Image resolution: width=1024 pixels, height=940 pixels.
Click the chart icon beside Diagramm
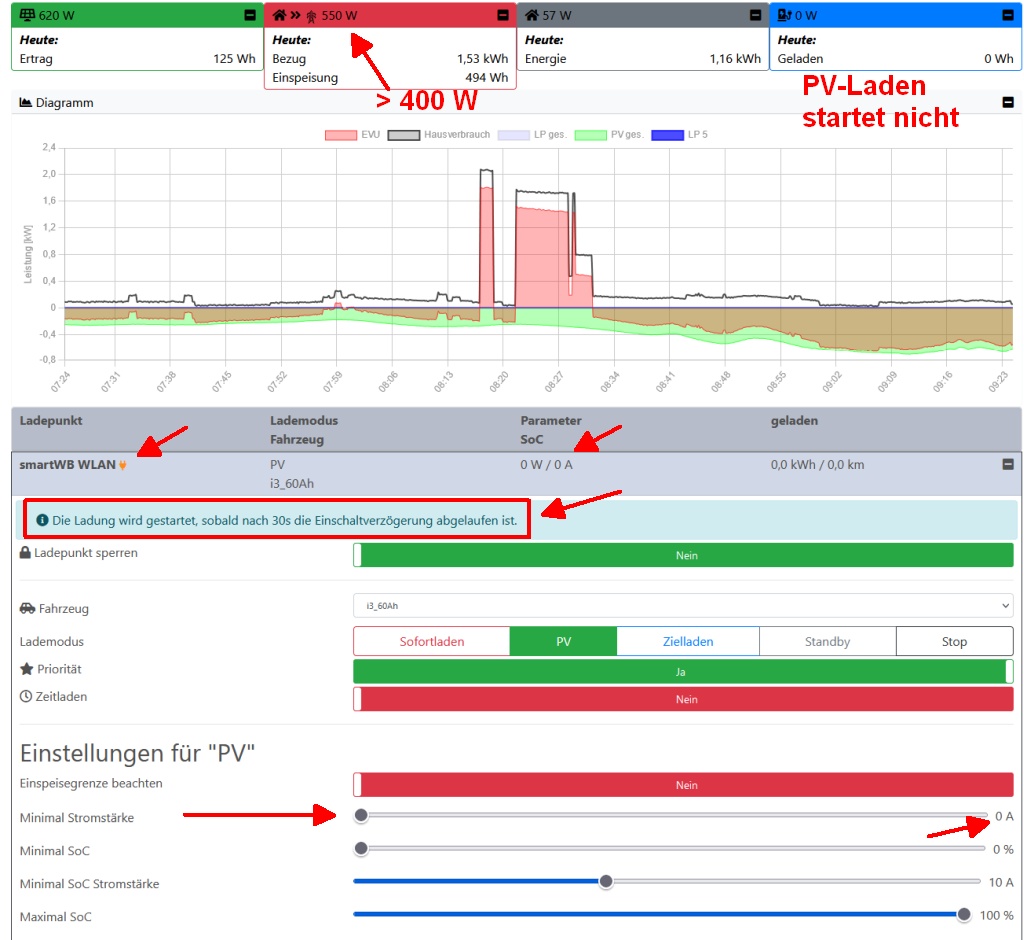[x=26, y=102]
